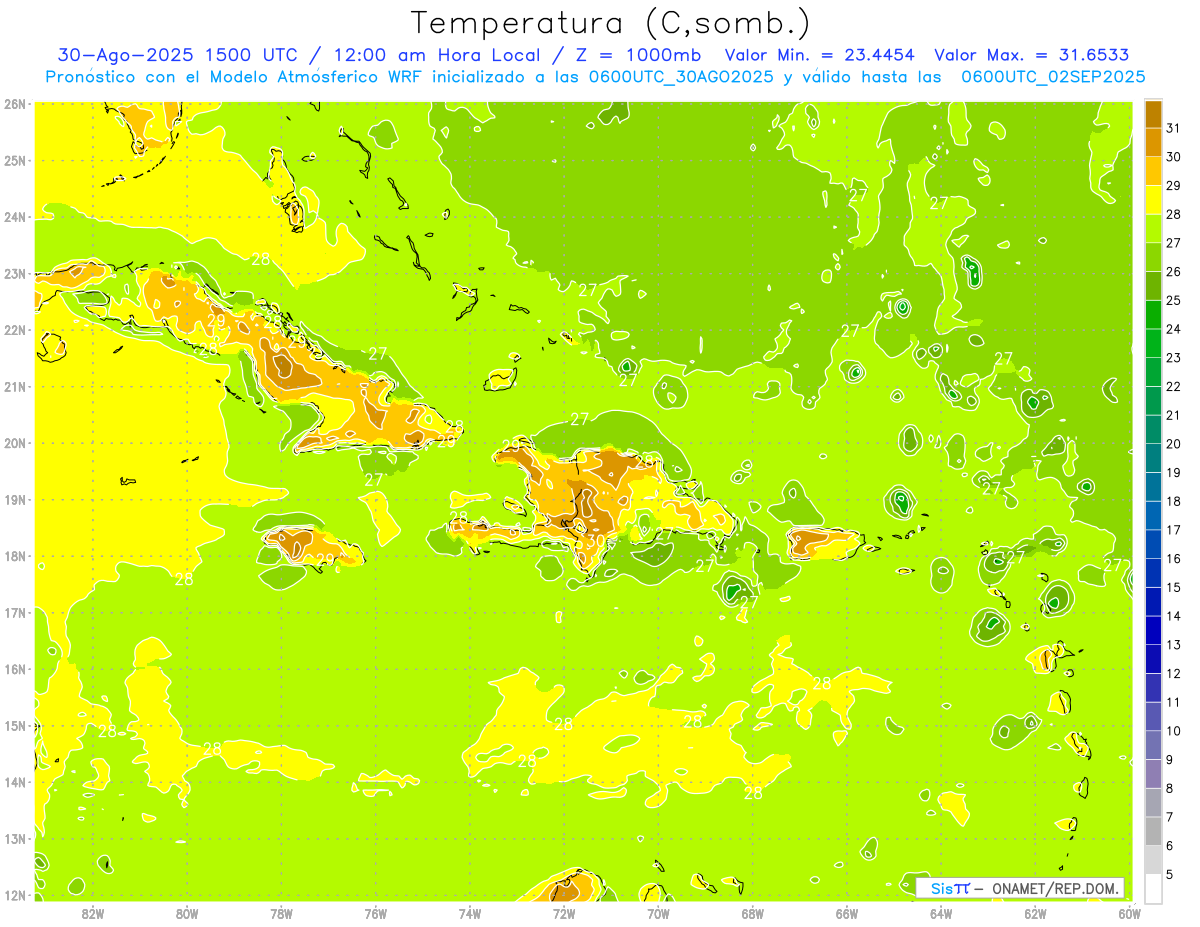This screenshot has height=927, width=1200.
Task: Click the "Valor Max. = 31.6533" value
Action: (x=1032, y=55)
